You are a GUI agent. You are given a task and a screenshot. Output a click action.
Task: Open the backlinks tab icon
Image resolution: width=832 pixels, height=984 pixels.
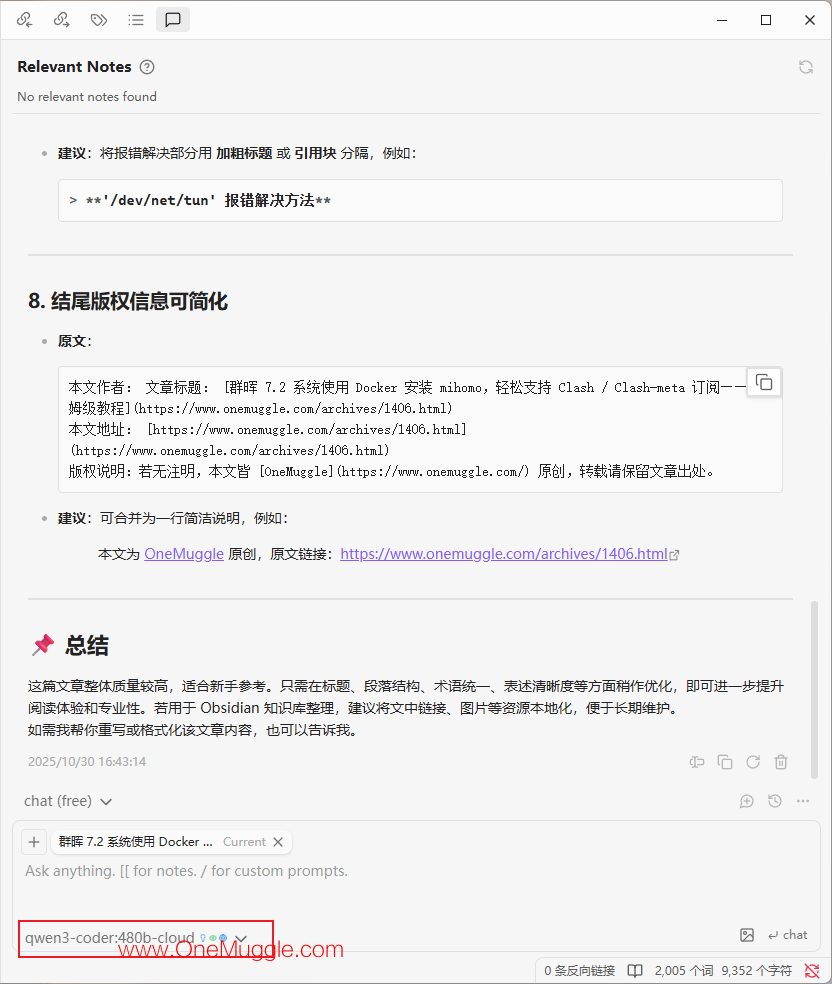click(24, 19)
